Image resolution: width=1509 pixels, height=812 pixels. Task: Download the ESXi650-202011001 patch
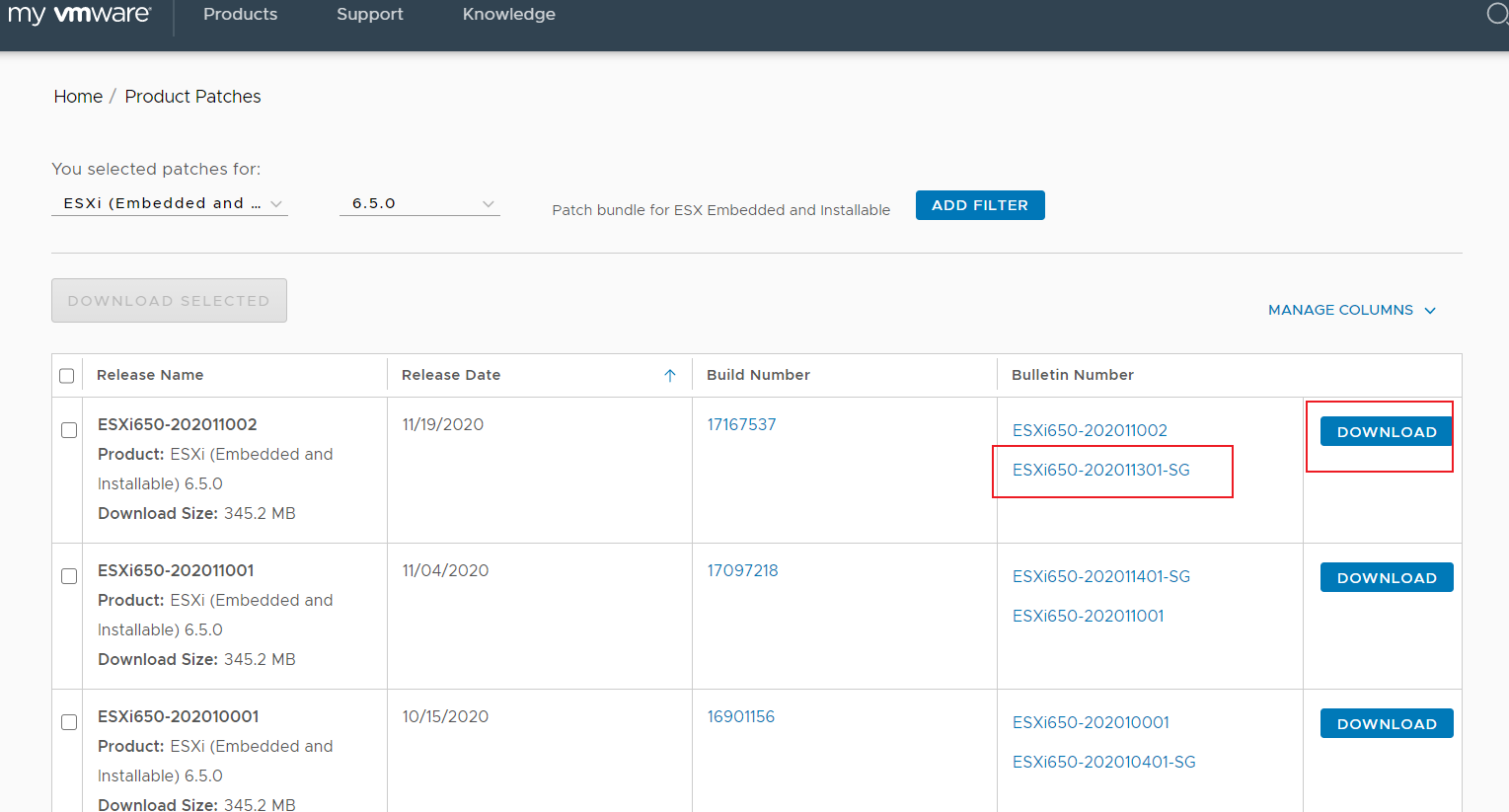pyautogui.click(x=1387, y=577)
